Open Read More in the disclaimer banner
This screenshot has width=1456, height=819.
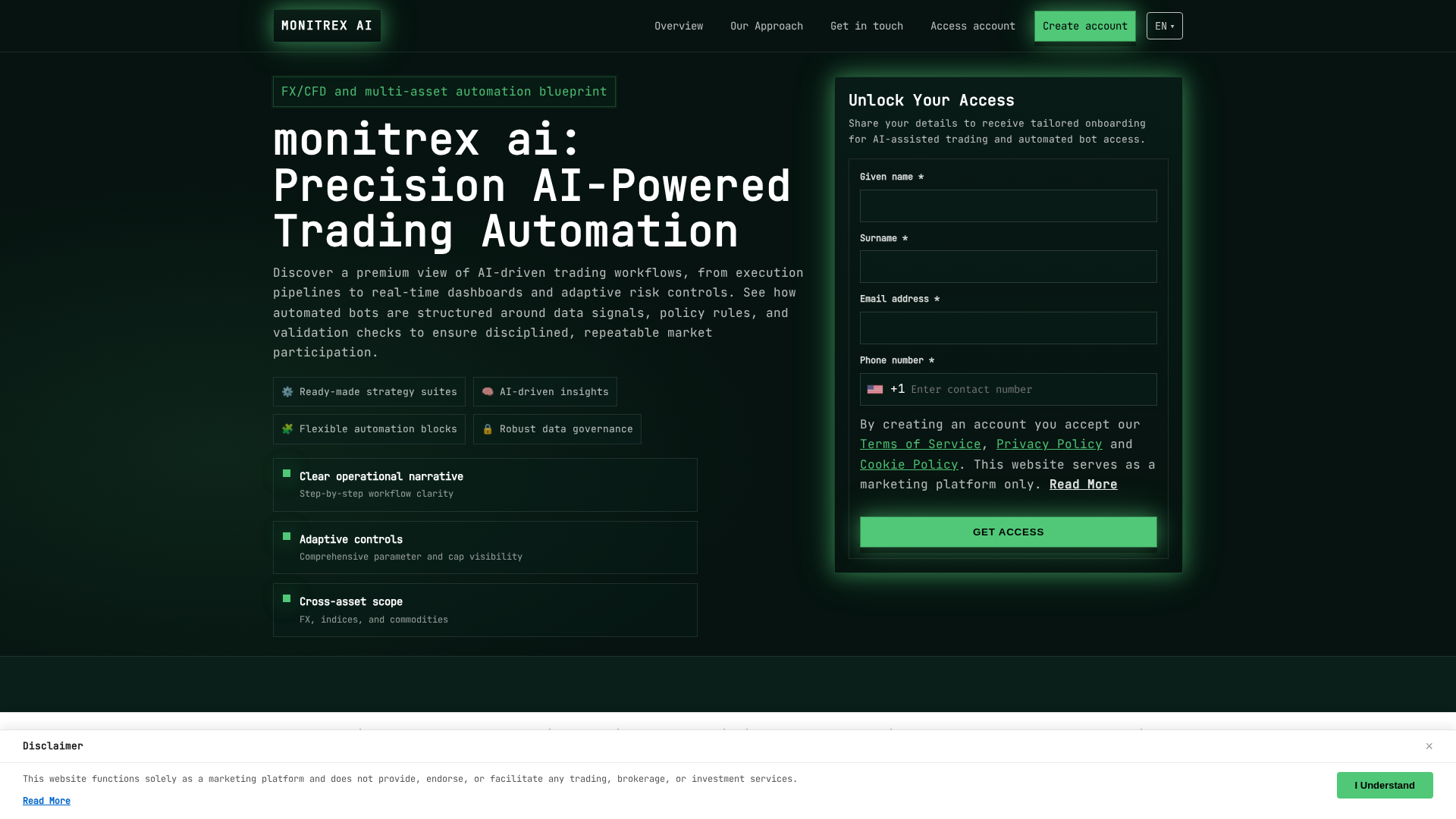pos(46,801)
